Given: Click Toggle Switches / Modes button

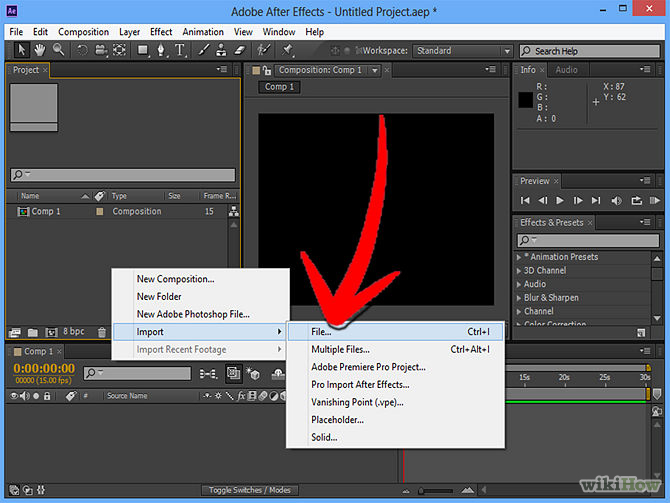Looking at the screenshot, I should (x=250, y=490).
